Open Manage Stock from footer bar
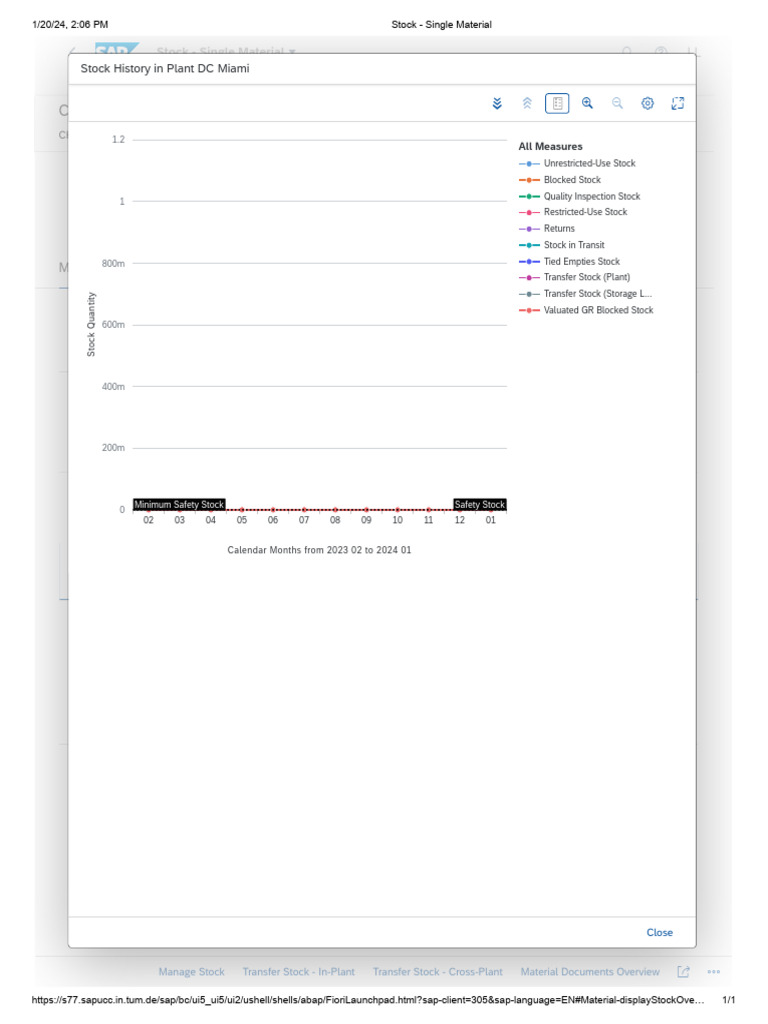 (x=191, y=971)
